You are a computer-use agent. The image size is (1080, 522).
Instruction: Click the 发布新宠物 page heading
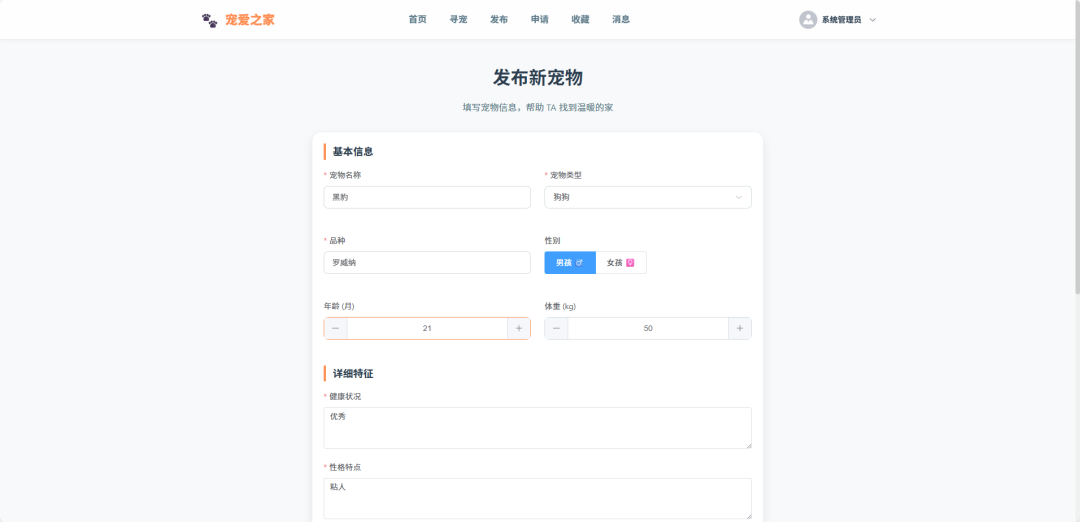(x=538, y=78)
